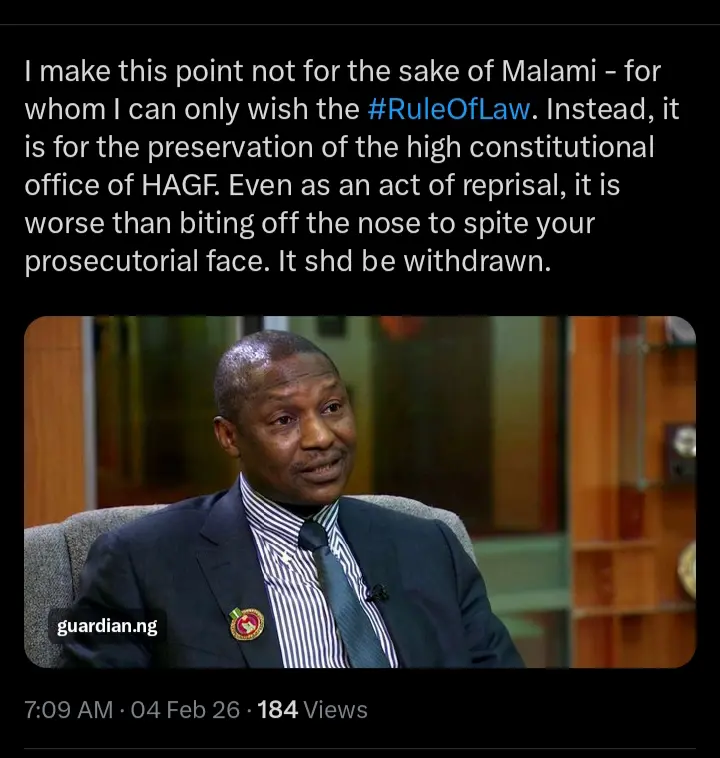Screen dimensions: 720x758
Task: Click the divider line below the timestamp
Action: tap(360, 748)
